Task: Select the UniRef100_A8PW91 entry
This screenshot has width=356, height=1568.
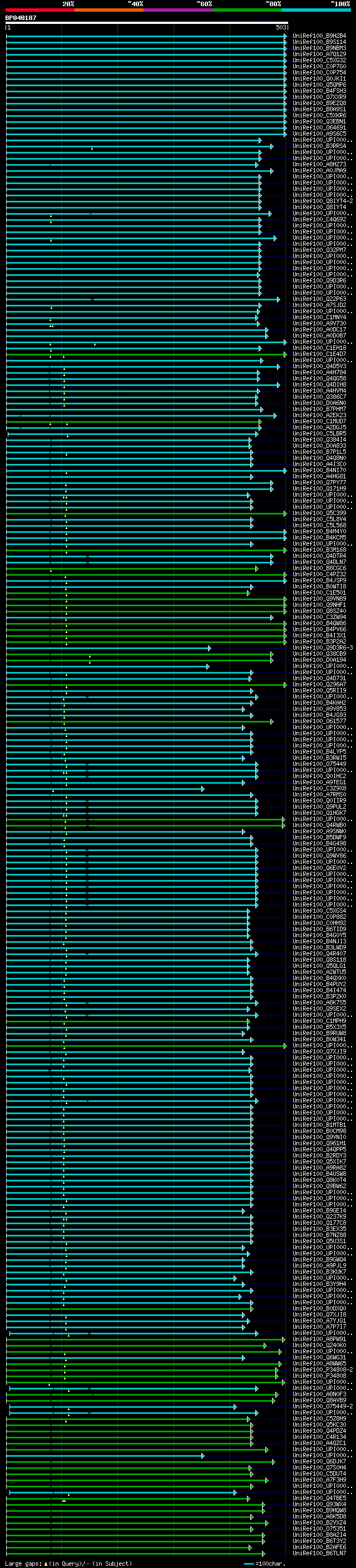Action: click(319, 1340)
